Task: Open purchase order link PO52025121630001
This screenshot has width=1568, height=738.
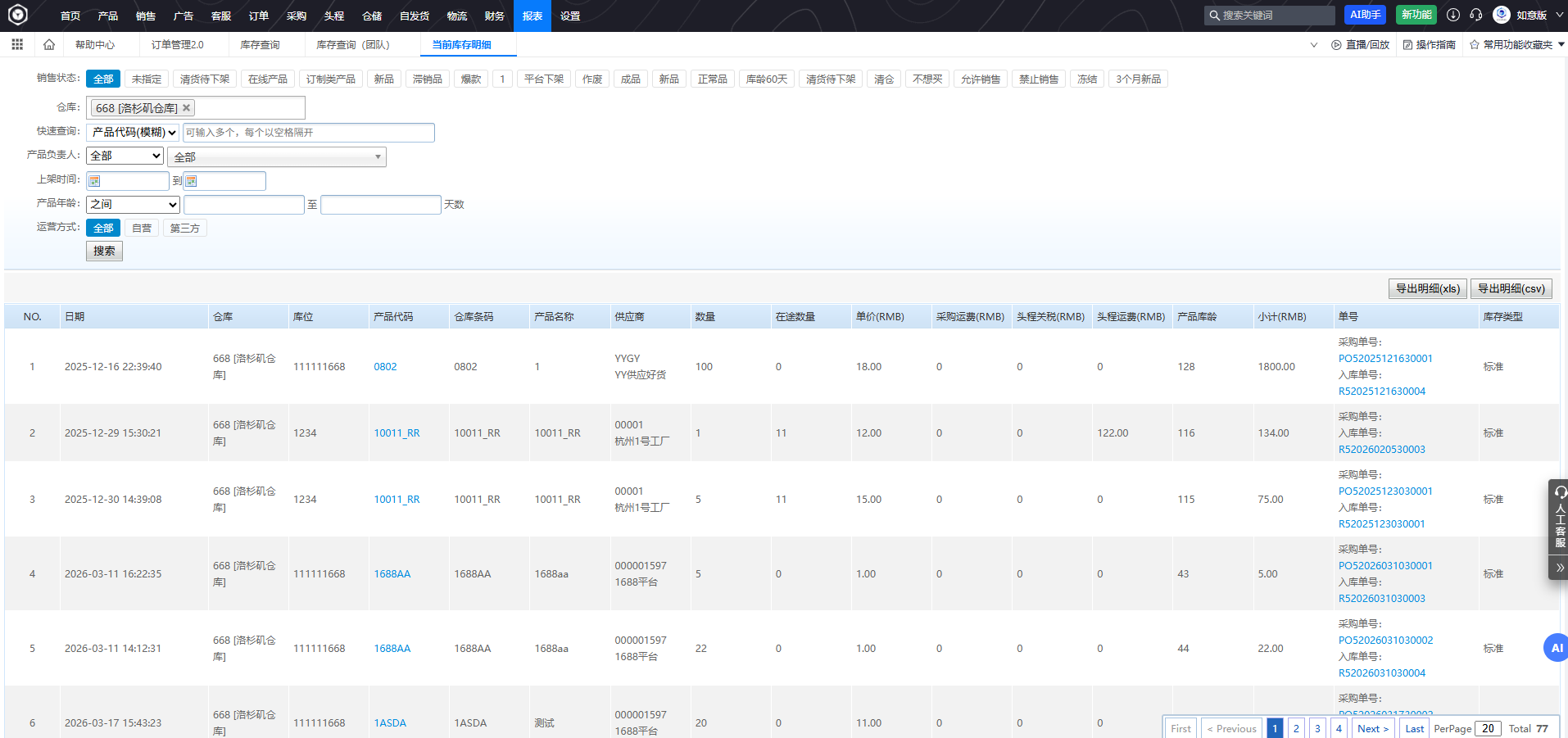Action: tap(1385, 359)
